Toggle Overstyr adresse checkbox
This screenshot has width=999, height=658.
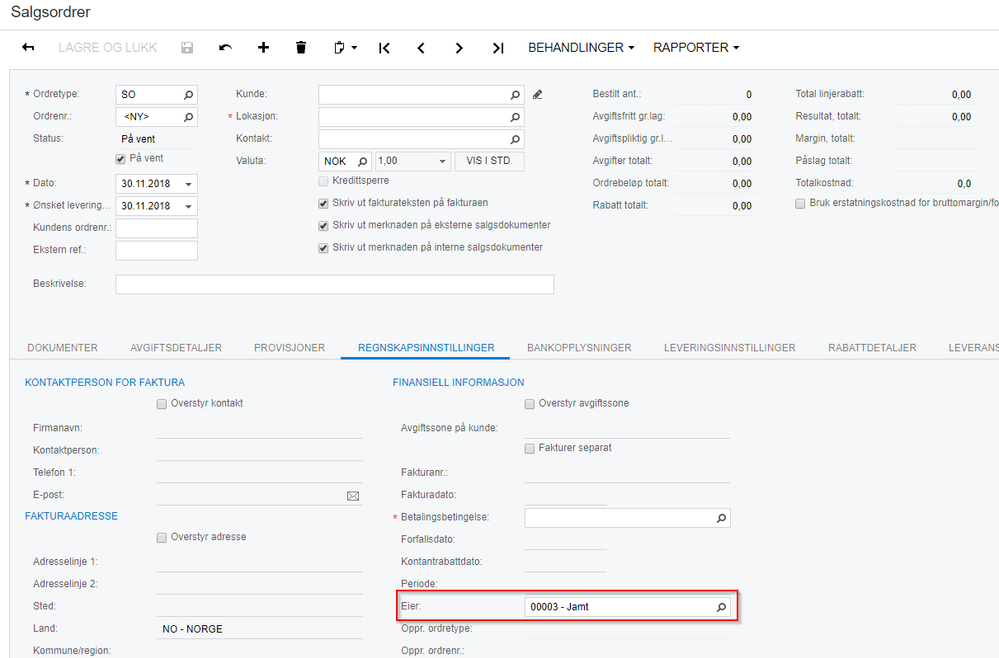coord(162,538)
